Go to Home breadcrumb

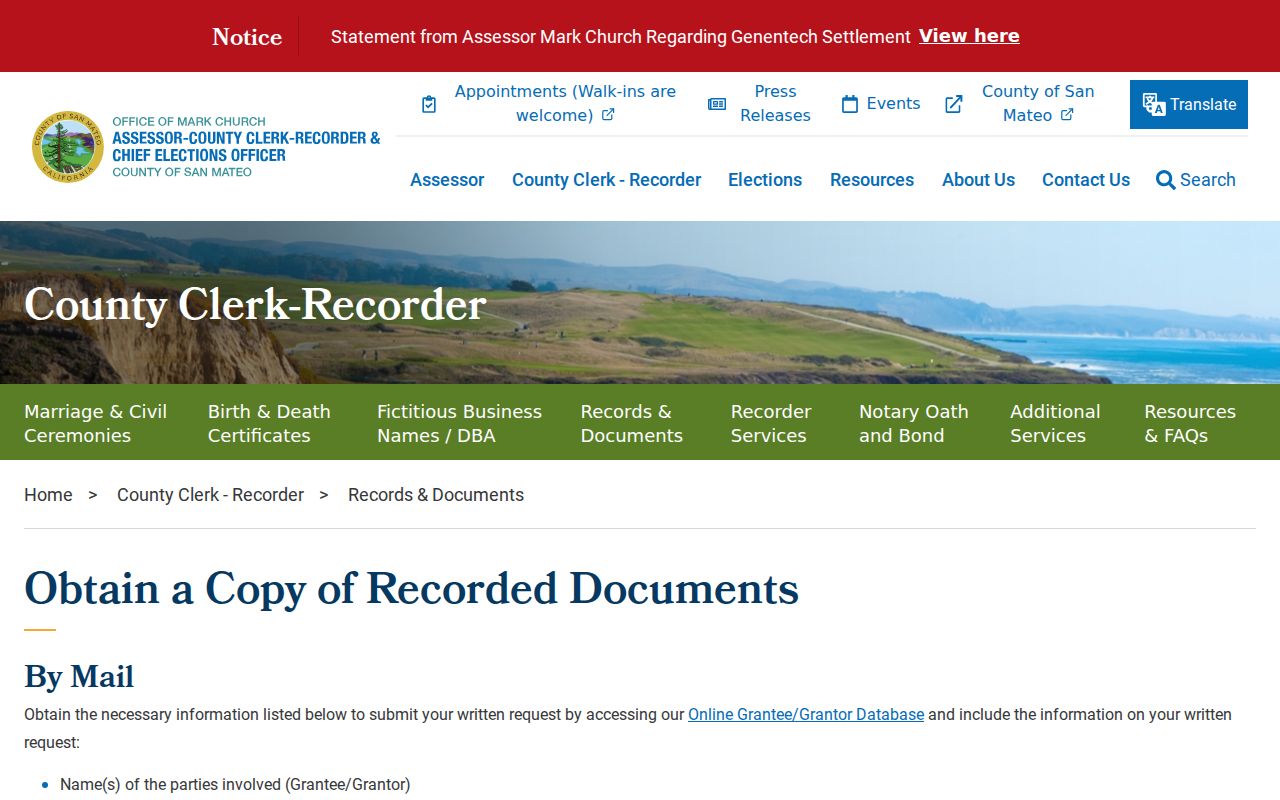click(x=48, y=495)
